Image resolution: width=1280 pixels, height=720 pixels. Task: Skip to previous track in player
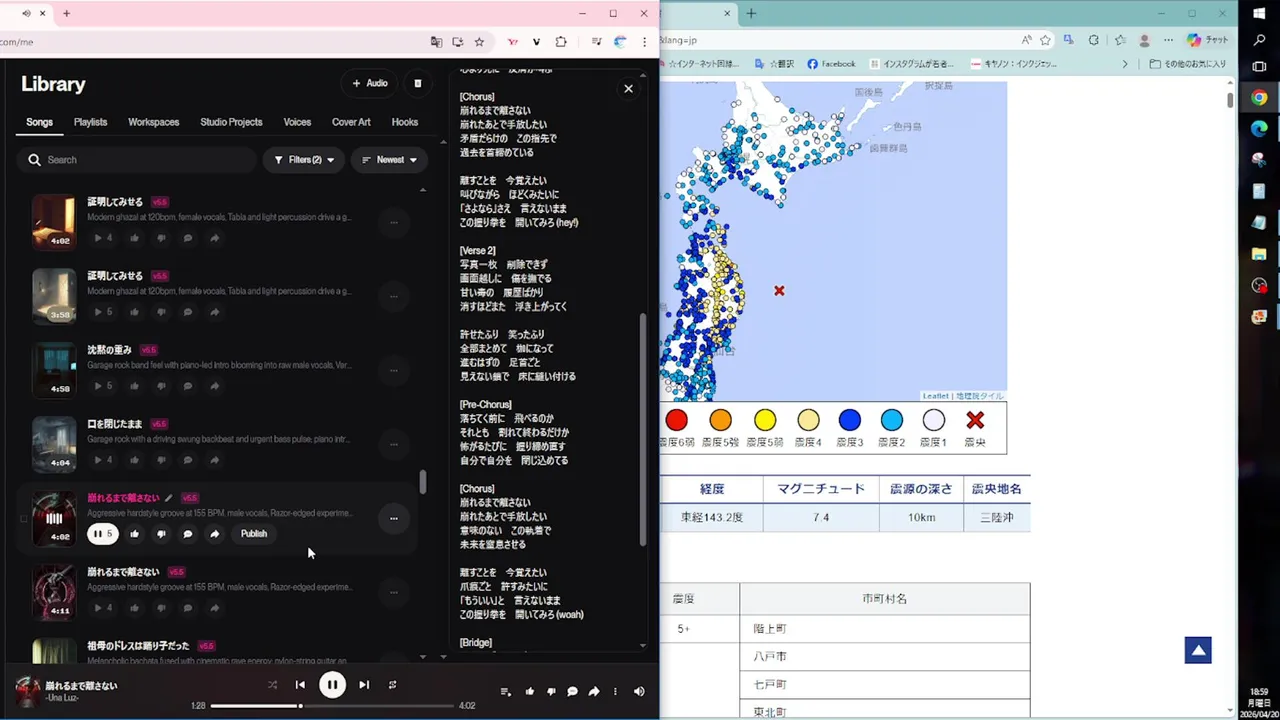click(x=300, y=685)
